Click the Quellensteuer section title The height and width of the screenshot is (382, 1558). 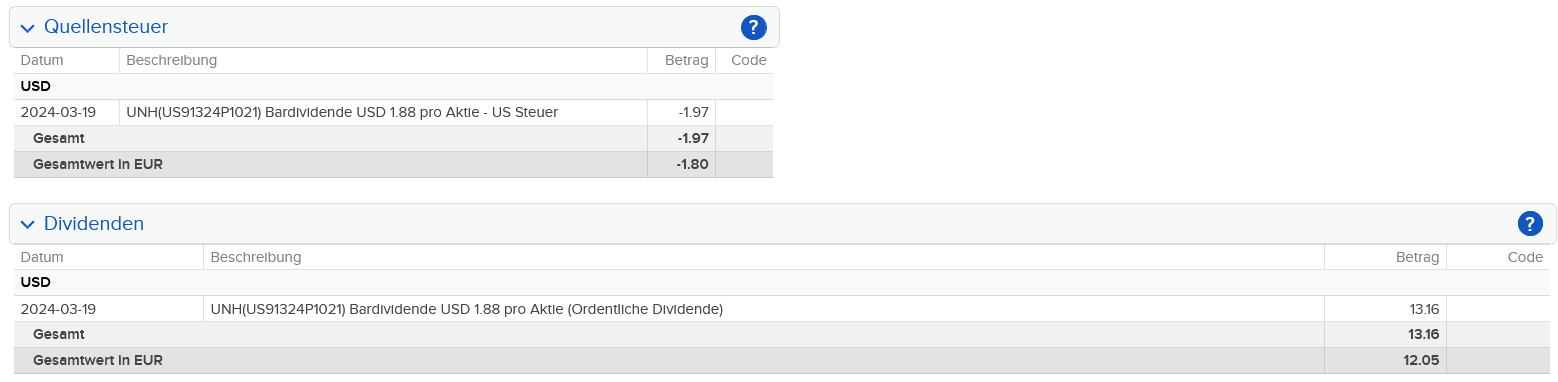(106, 27)
